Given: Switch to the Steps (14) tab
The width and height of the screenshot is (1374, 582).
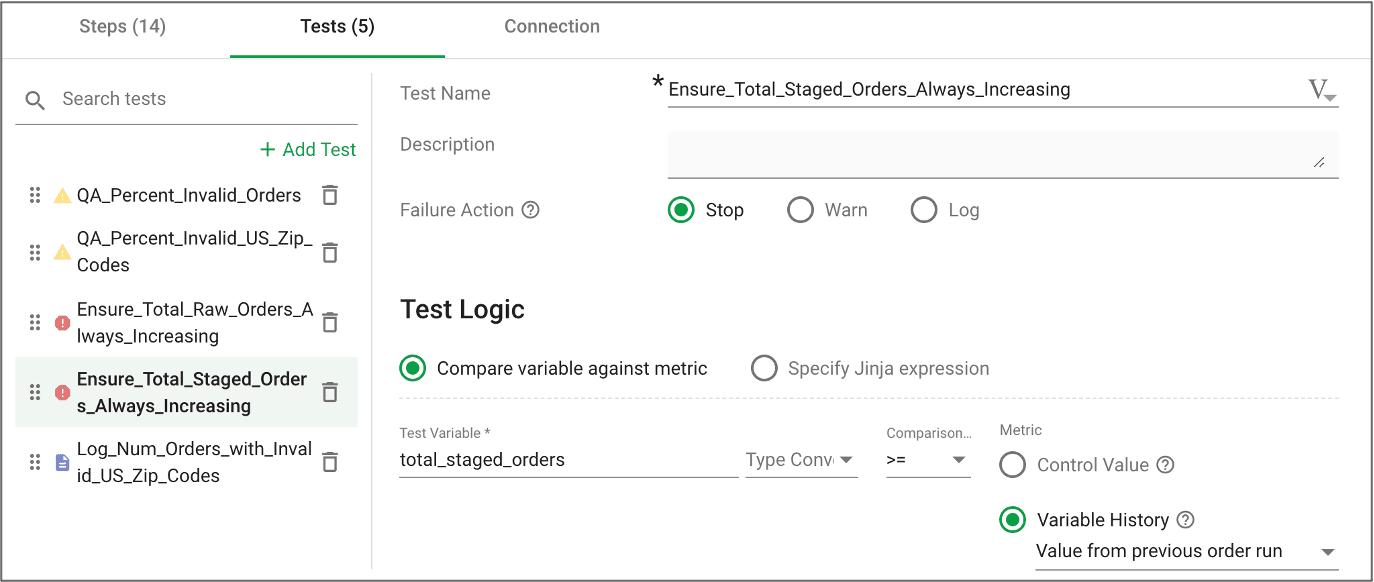Looking at the screenshot, I should (122, 27).
